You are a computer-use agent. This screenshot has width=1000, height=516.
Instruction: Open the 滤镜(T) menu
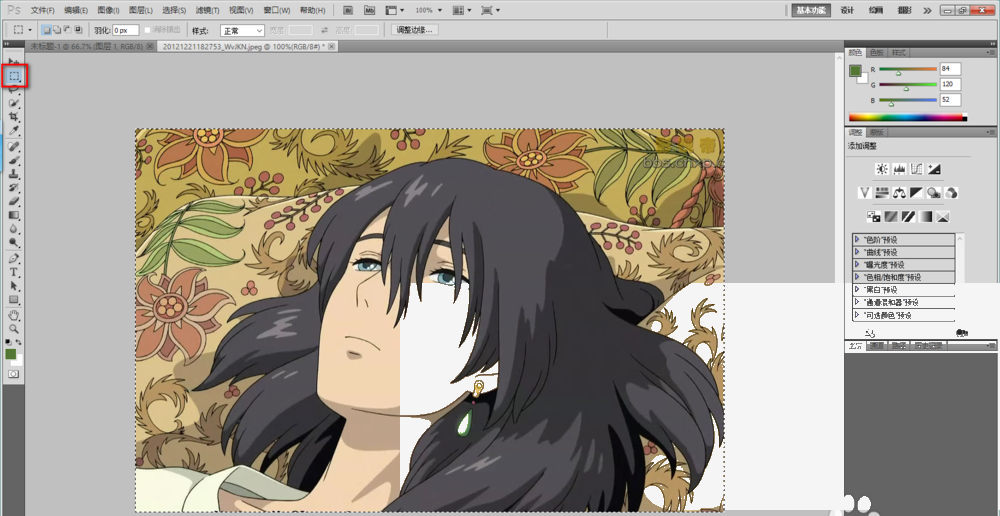pos(207,11)
